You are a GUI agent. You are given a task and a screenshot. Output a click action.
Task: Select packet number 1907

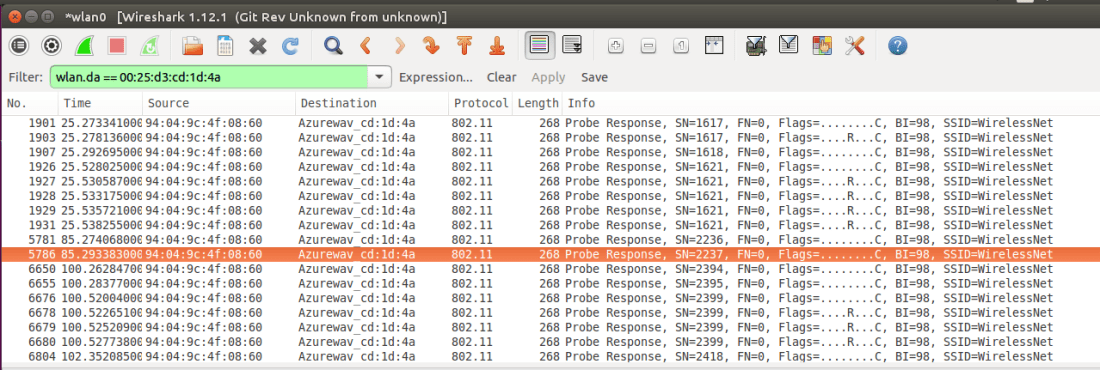(x=550, y=152)
